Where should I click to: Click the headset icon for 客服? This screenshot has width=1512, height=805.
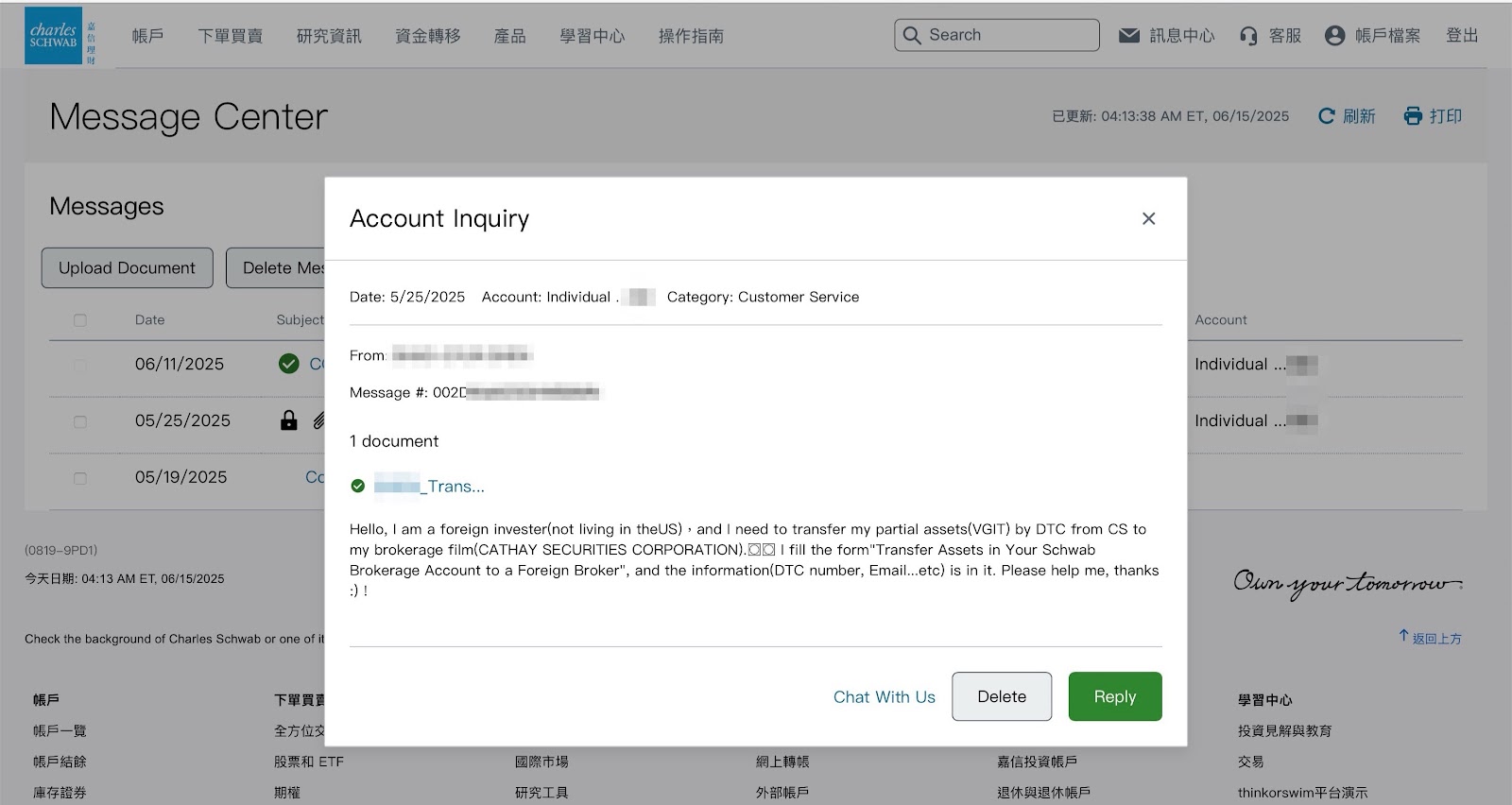[1248, 36]
